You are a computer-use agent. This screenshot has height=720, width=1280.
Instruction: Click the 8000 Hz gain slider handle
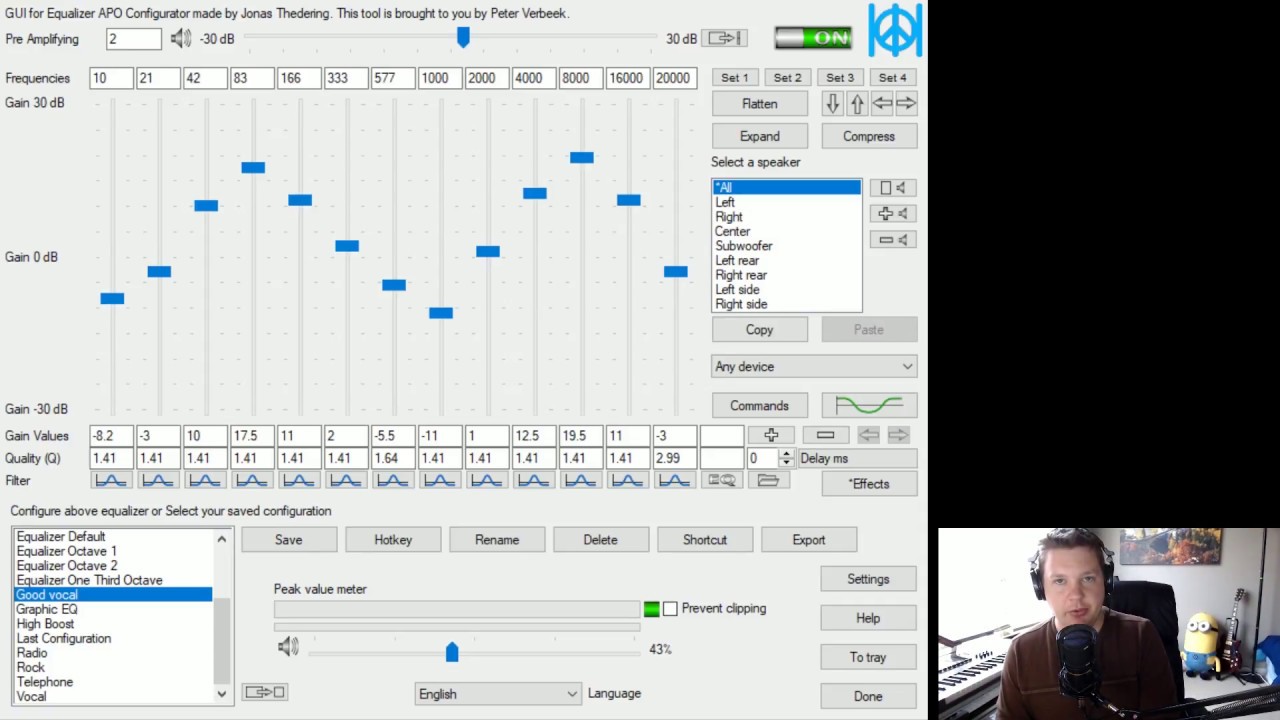pyautogui.click(x=582, y=157)
